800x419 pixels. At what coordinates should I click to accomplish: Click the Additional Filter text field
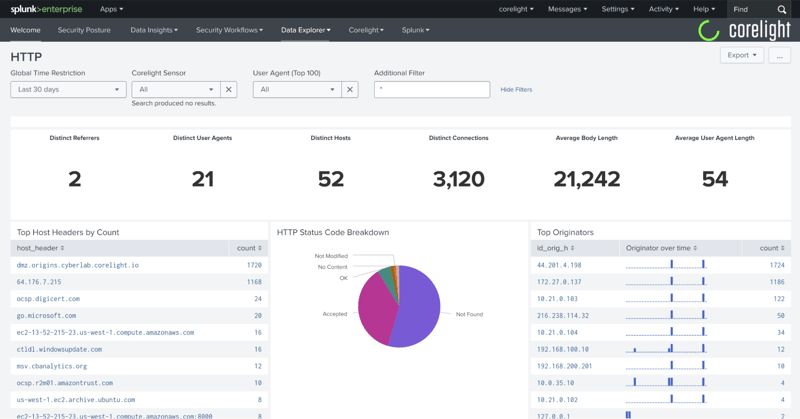[432, 90]
